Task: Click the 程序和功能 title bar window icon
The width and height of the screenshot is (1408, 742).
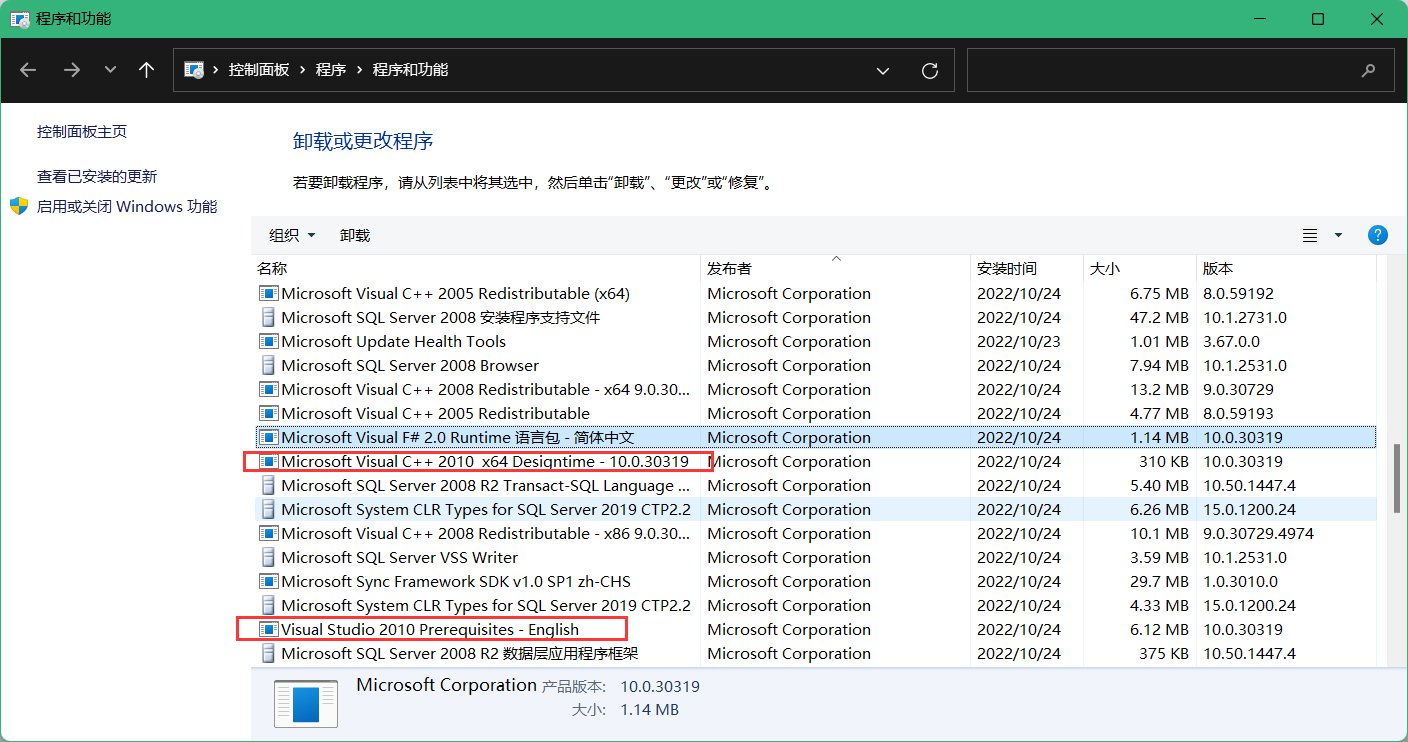Action: (19, 19)
